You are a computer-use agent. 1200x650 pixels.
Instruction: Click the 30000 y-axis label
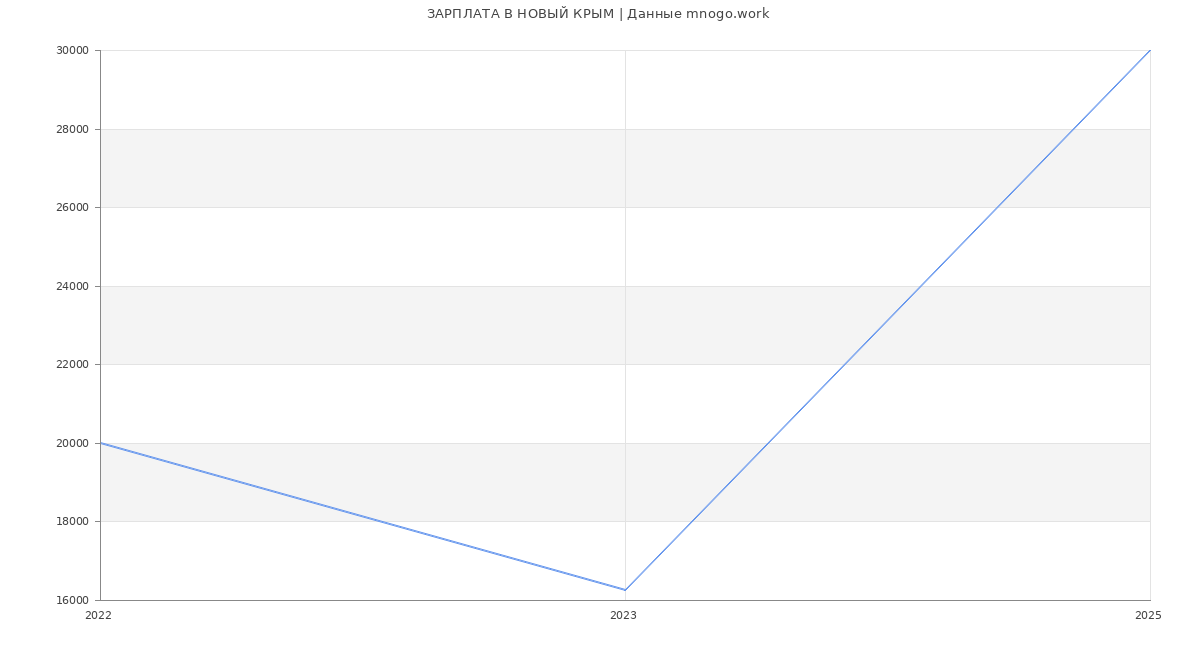73,51
